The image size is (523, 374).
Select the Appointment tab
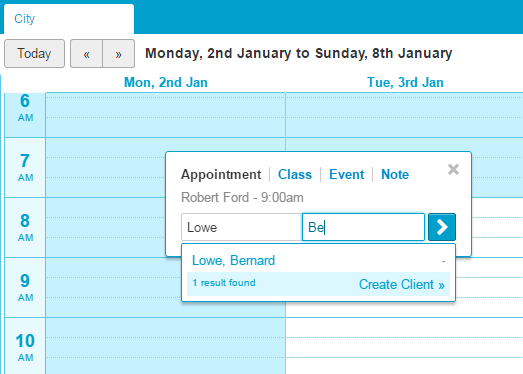(221, 174)
